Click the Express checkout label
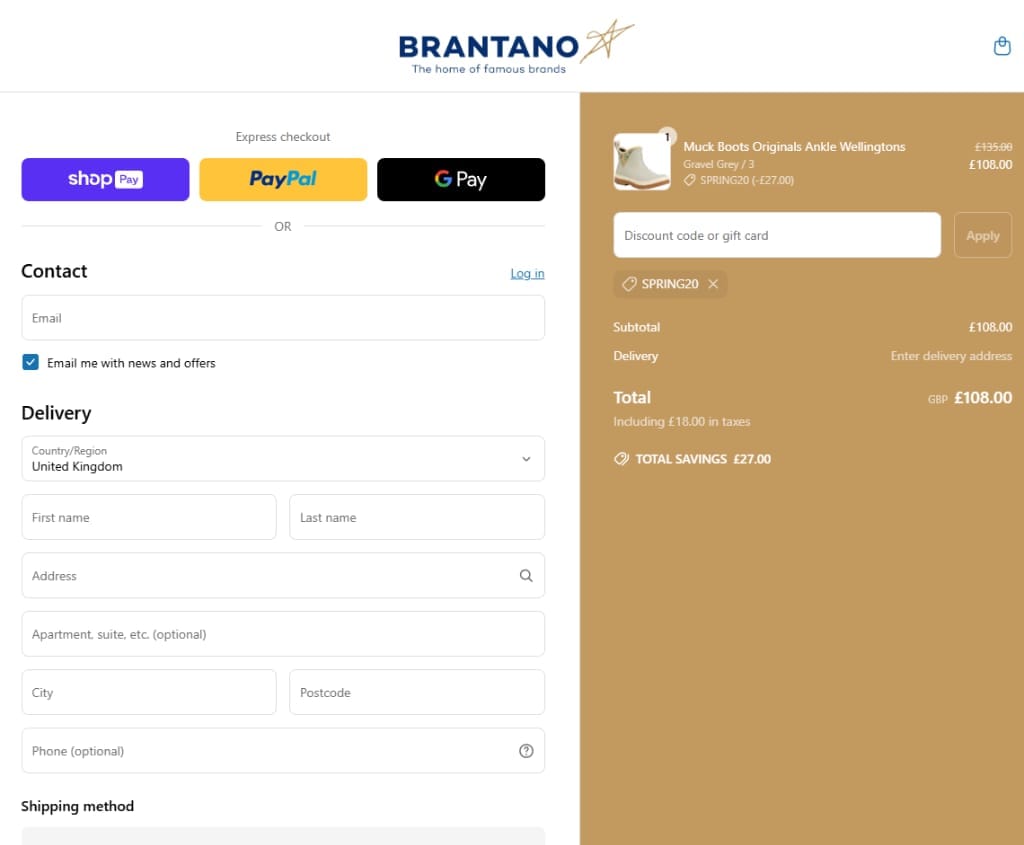The width and height of the screenshot is (1024, 845). pyautogui.click(x=283, y=136)
